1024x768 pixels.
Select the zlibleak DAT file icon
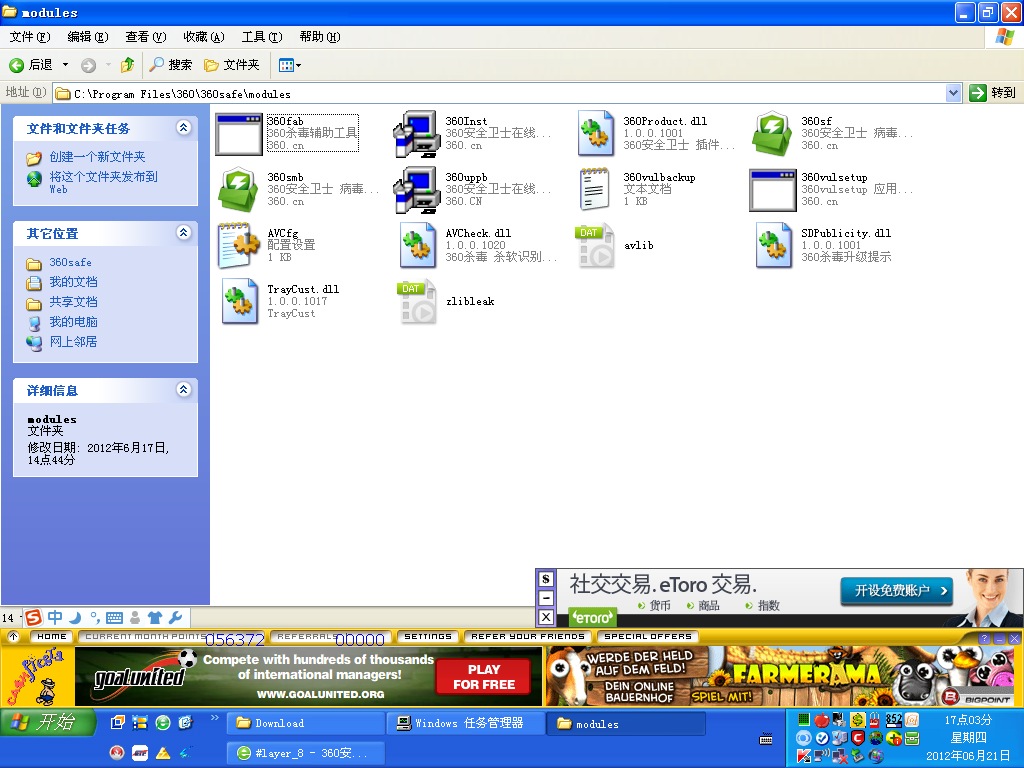coord(417,302)
